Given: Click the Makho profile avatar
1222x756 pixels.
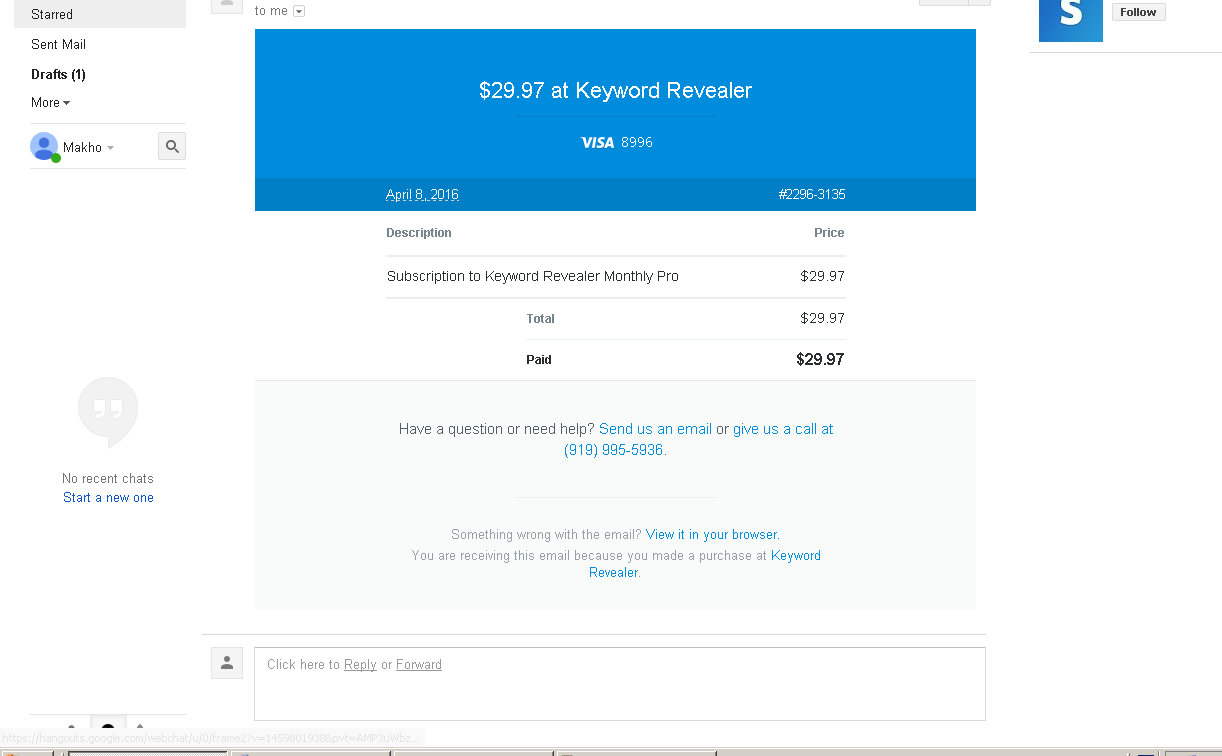Looking at the screenshot, I should point(44,147).
